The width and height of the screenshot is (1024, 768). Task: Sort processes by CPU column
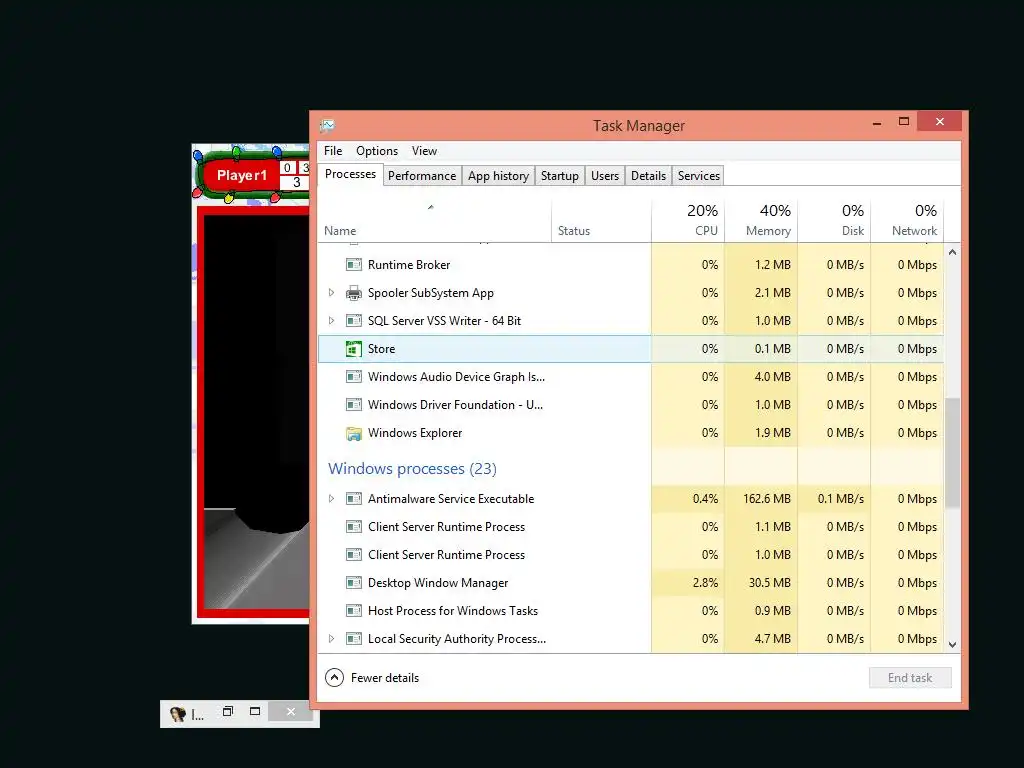pyautogui.click(x=688, y=221)
